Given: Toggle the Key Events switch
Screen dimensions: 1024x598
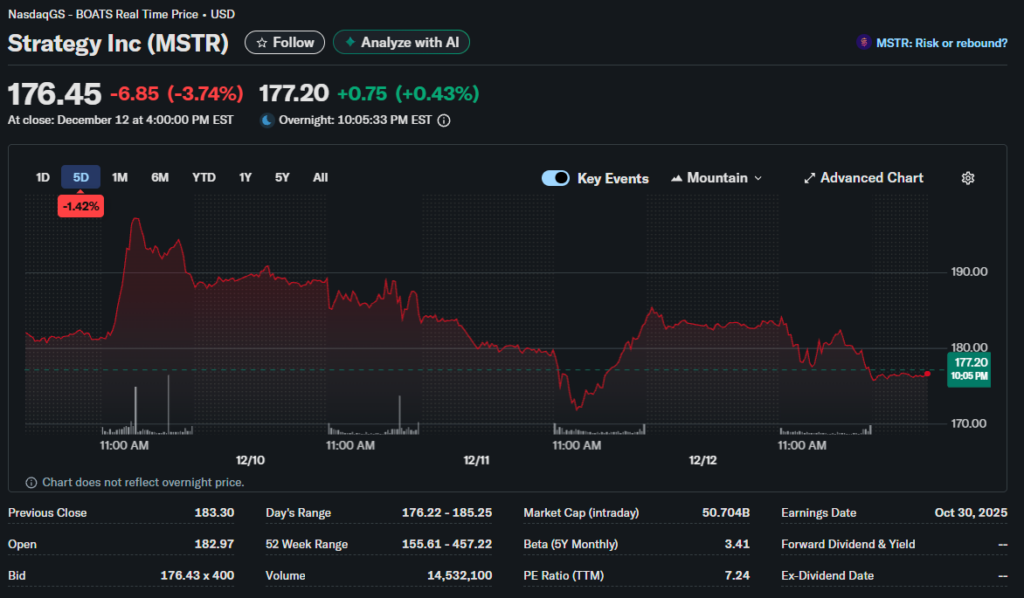Looking at the screenshot, I should point(555,178).
